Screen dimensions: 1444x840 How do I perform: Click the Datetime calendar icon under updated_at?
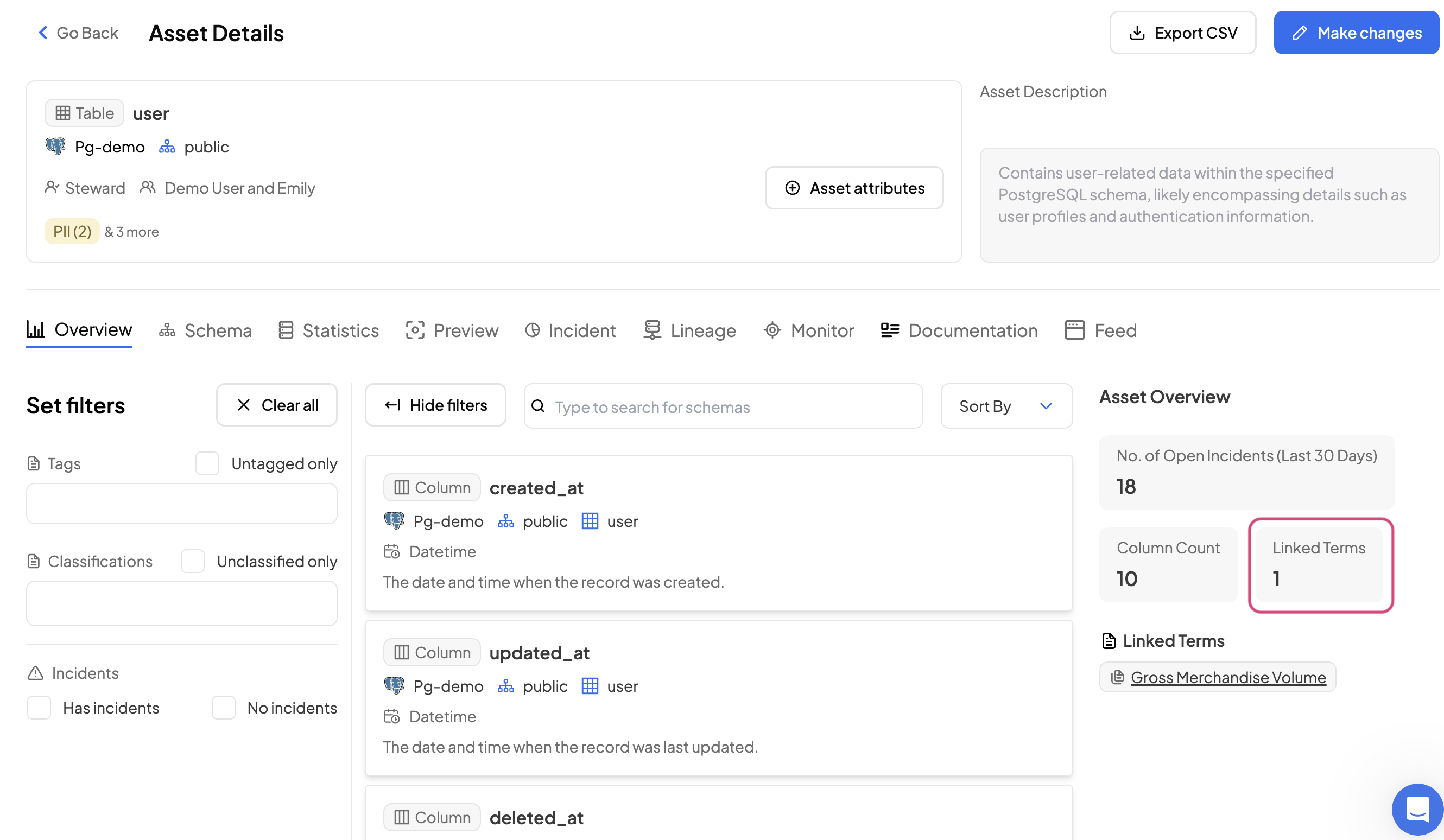(x=392, y=716)
